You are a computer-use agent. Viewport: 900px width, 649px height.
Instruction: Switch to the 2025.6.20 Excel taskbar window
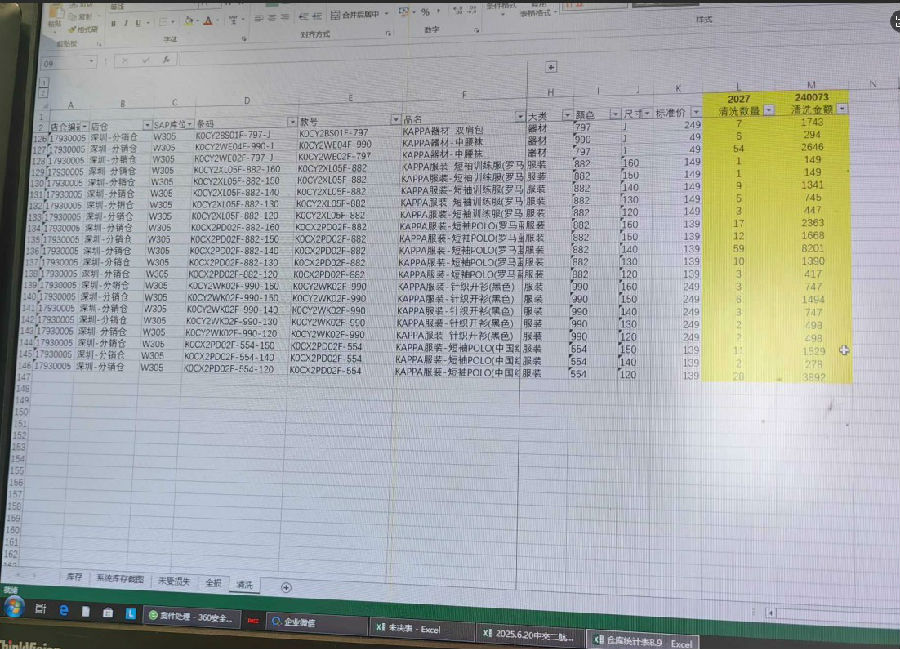[x=529, y=634]
